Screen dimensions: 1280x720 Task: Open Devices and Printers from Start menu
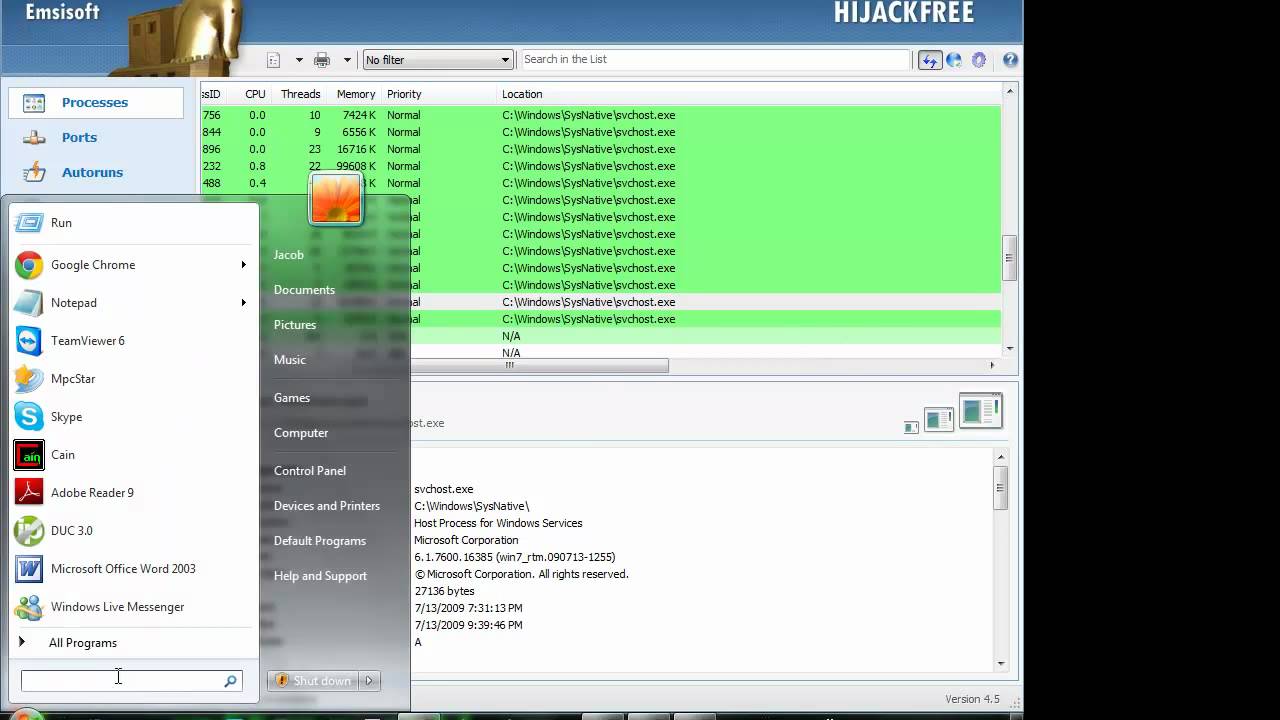point(327,506)
